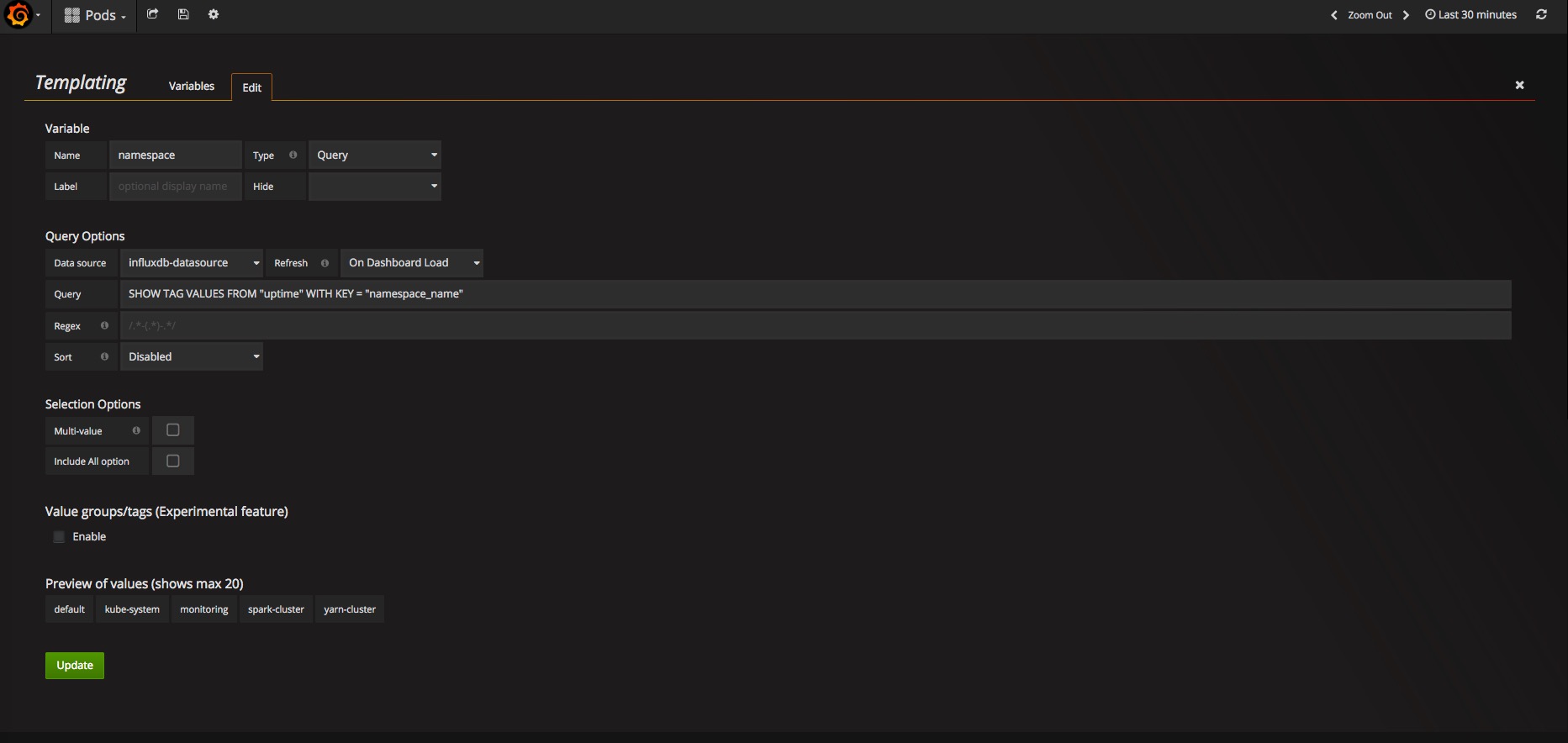This screenshot has width=1568, height=743.
Task: Click the share dashboard icon
Action: tap(152, 14)
